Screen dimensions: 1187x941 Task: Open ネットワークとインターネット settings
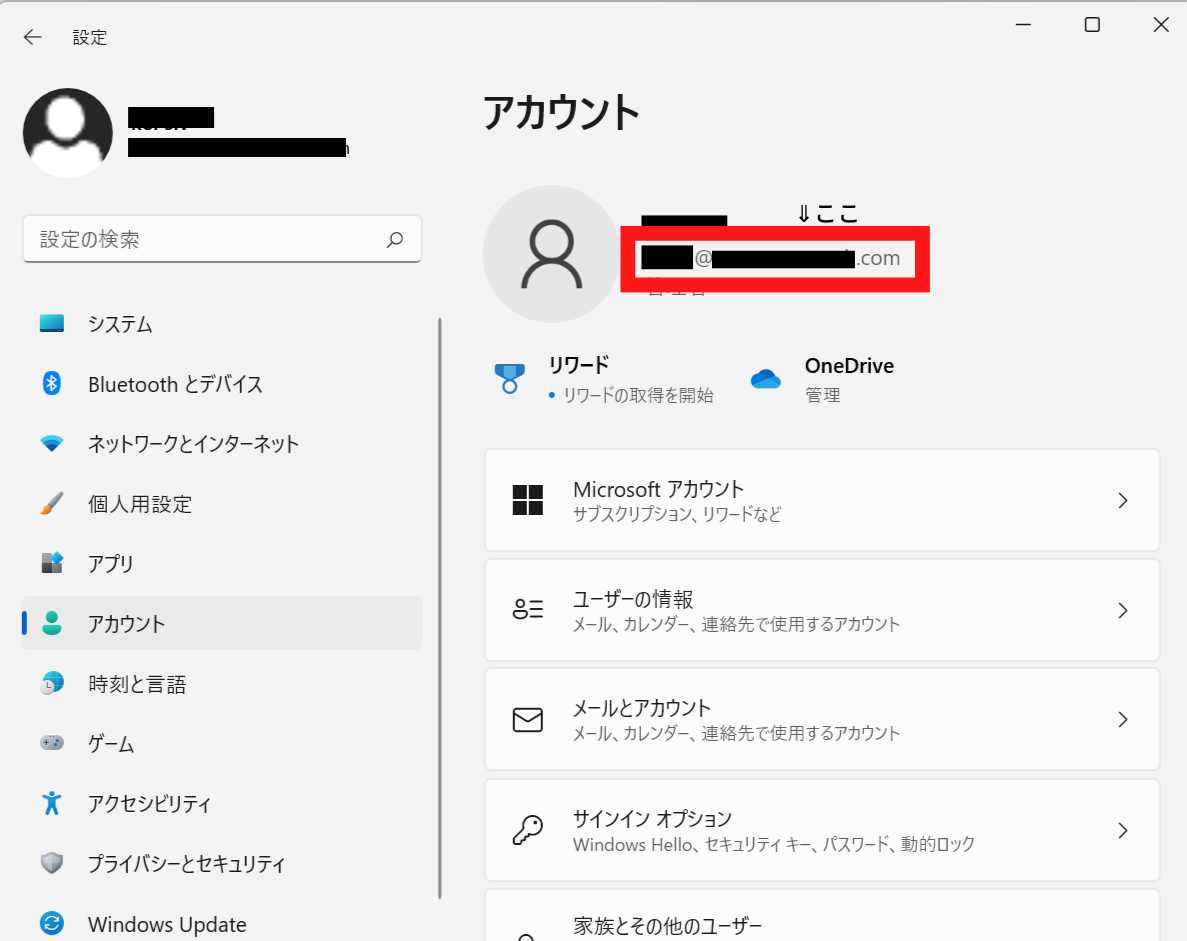(x=193, y=444)
